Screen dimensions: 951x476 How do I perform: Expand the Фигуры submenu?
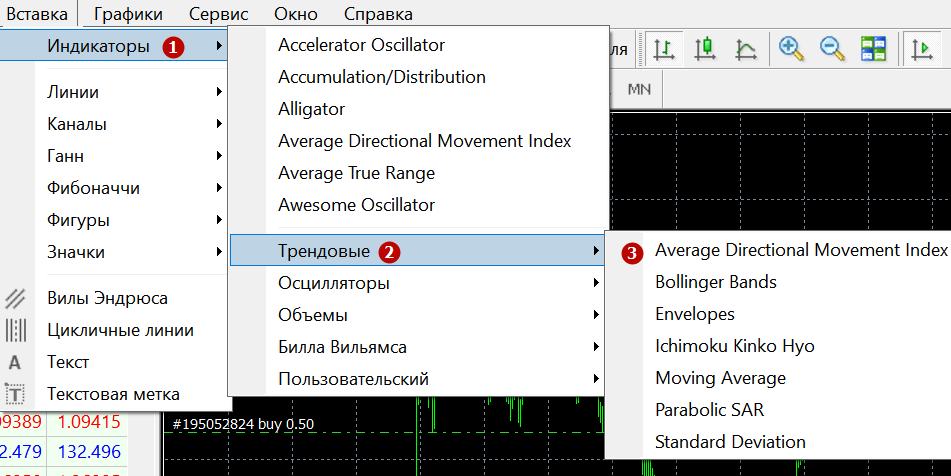click(132, 220)
